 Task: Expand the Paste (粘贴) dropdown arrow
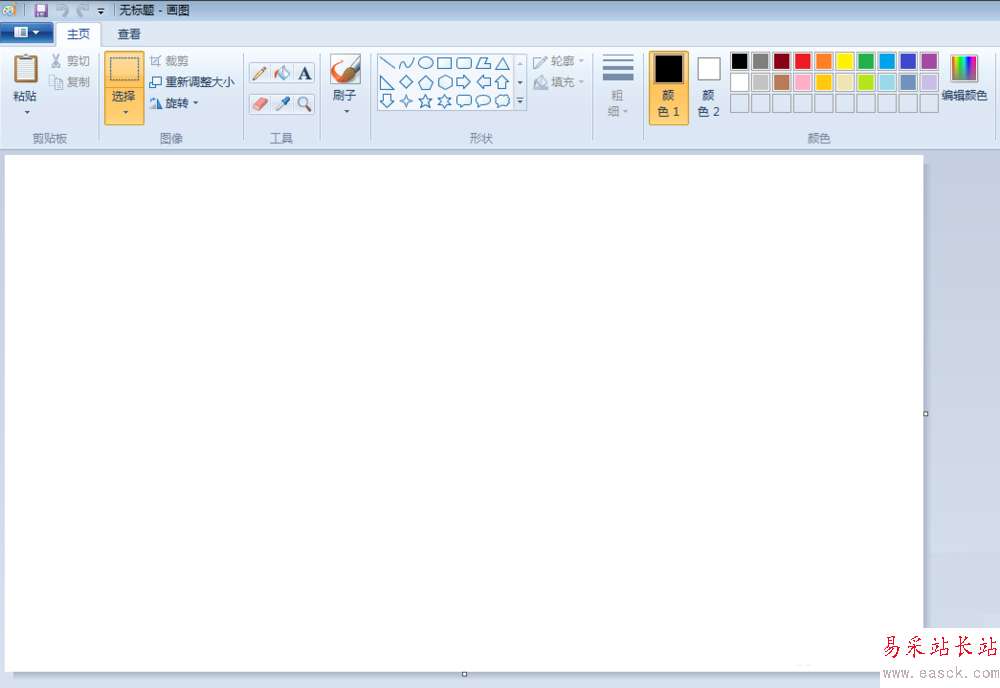click(x=26, y=112)
